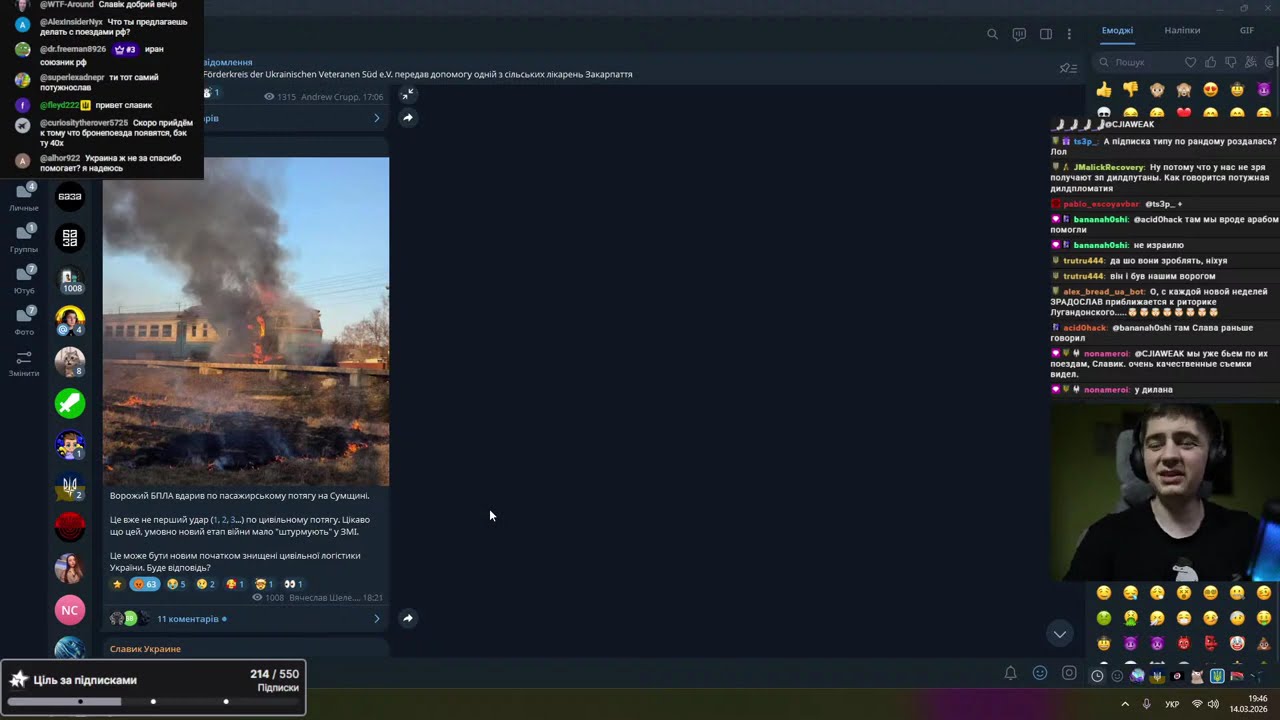Filter emoji by heart category icon

coord(1190,62)
